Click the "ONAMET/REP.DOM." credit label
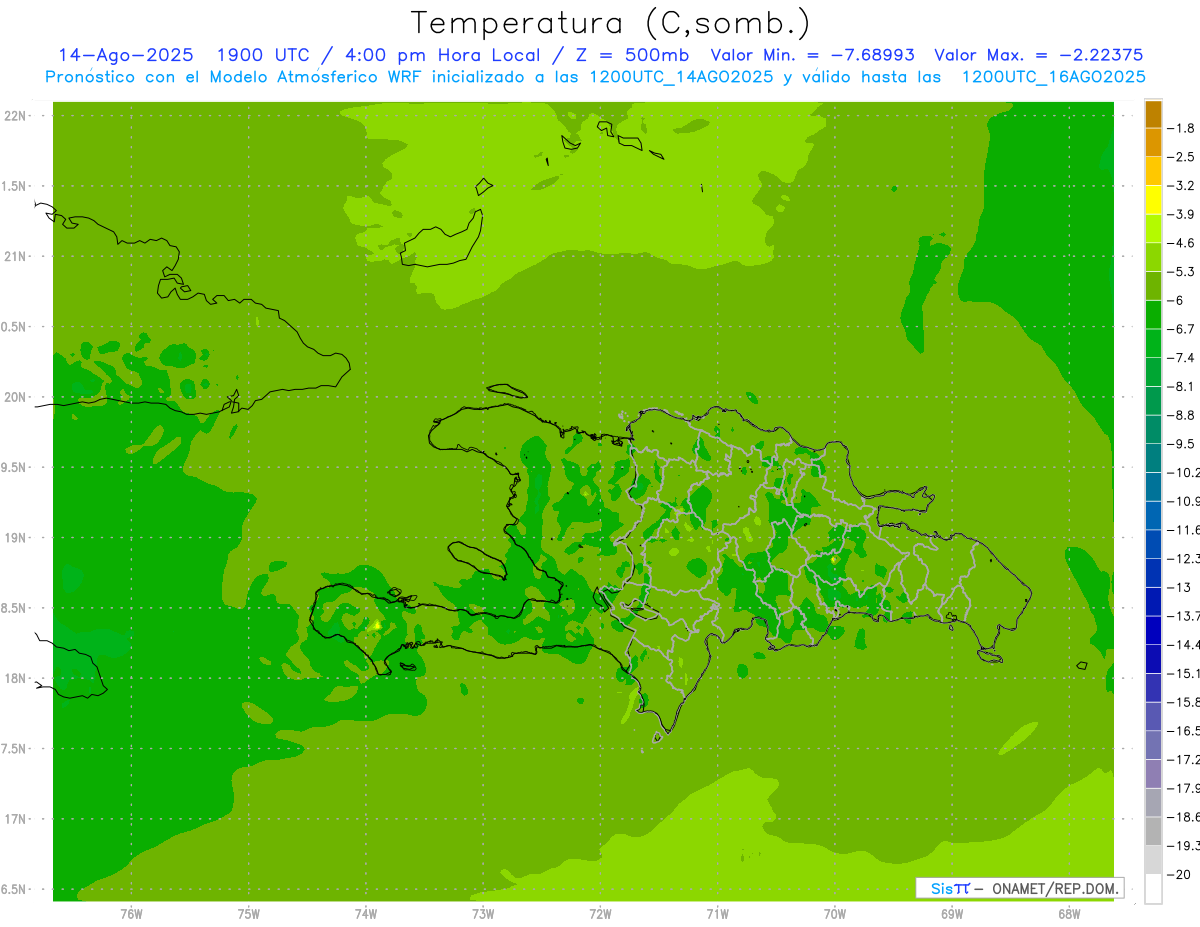The height and width of the screenshot is (927, 1200). (x=1055, y=888)
